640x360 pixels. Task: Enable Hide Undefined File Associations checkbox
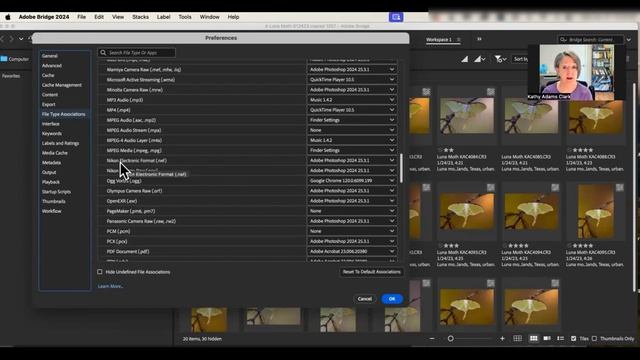tap(100, 272)
